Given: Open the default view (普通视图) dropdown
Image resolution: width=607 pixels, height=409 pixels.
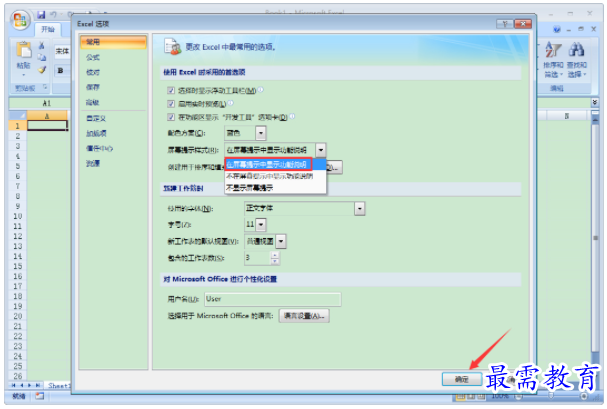Looking at the screenshot, I should [281, 241].
